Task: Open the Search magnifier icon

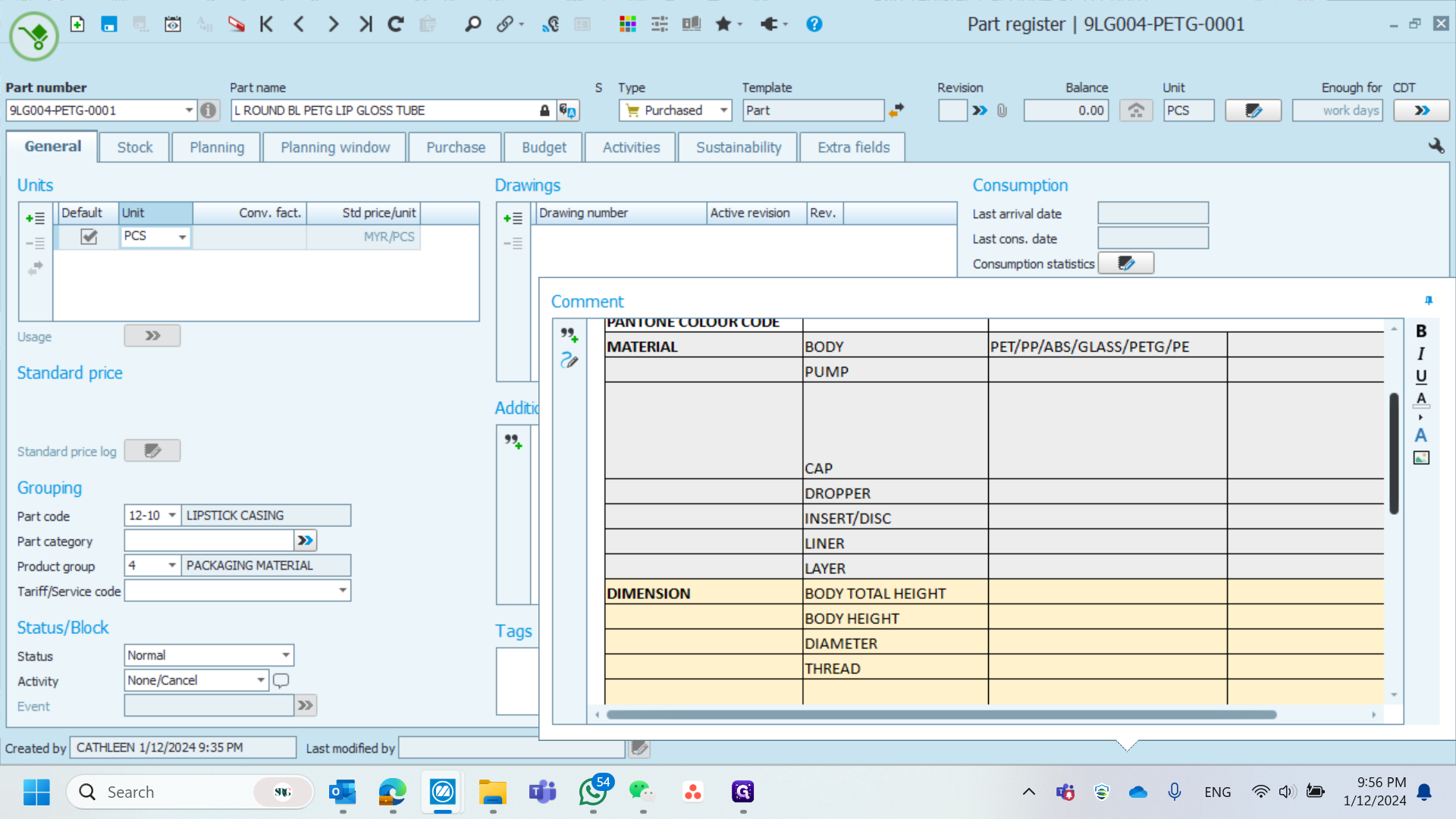Action: pyautogui.click(x=472, y=24)
